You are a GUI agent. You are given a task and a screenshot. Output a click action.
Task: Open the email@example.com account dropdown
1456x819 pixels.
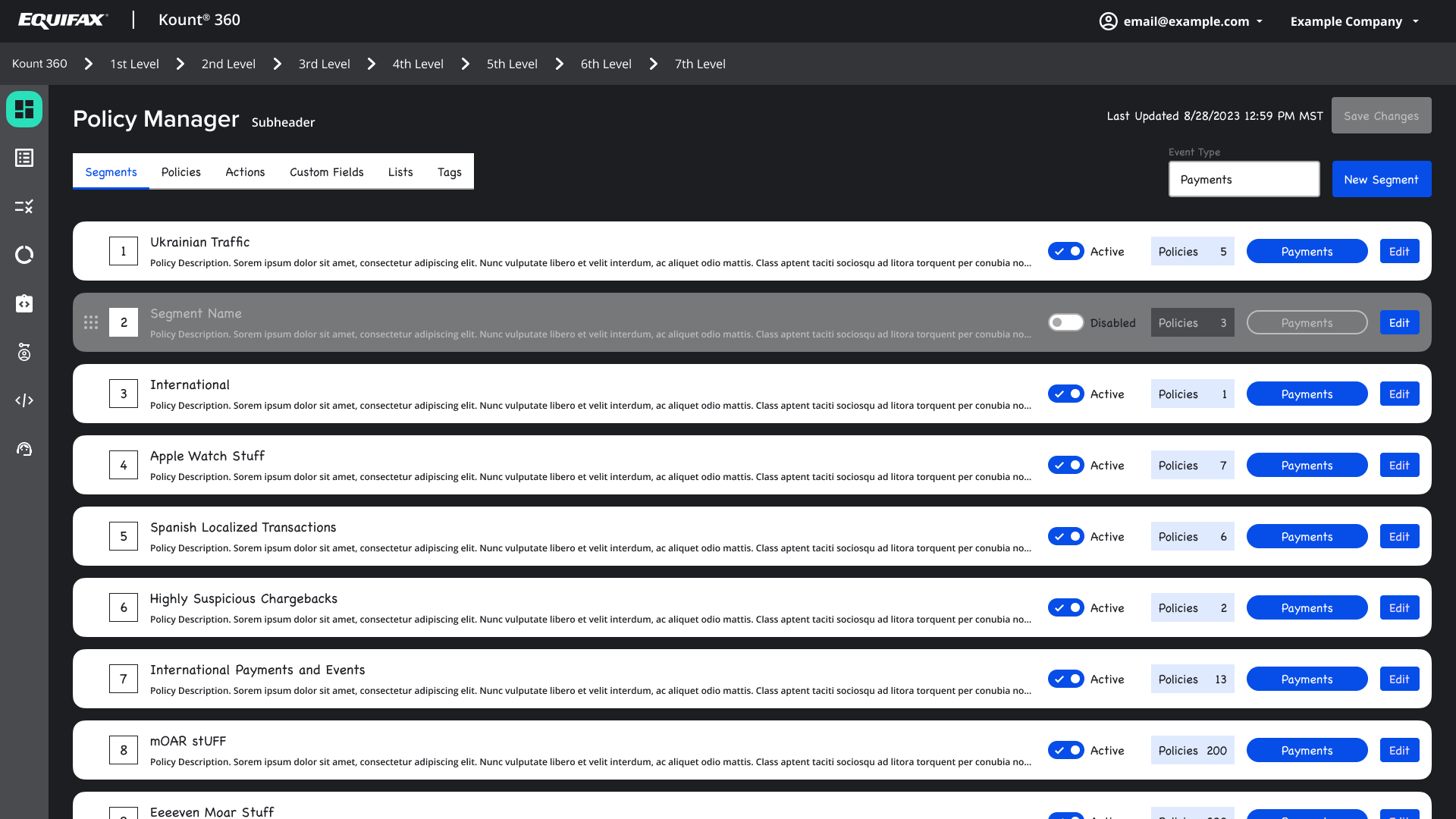1181,21
